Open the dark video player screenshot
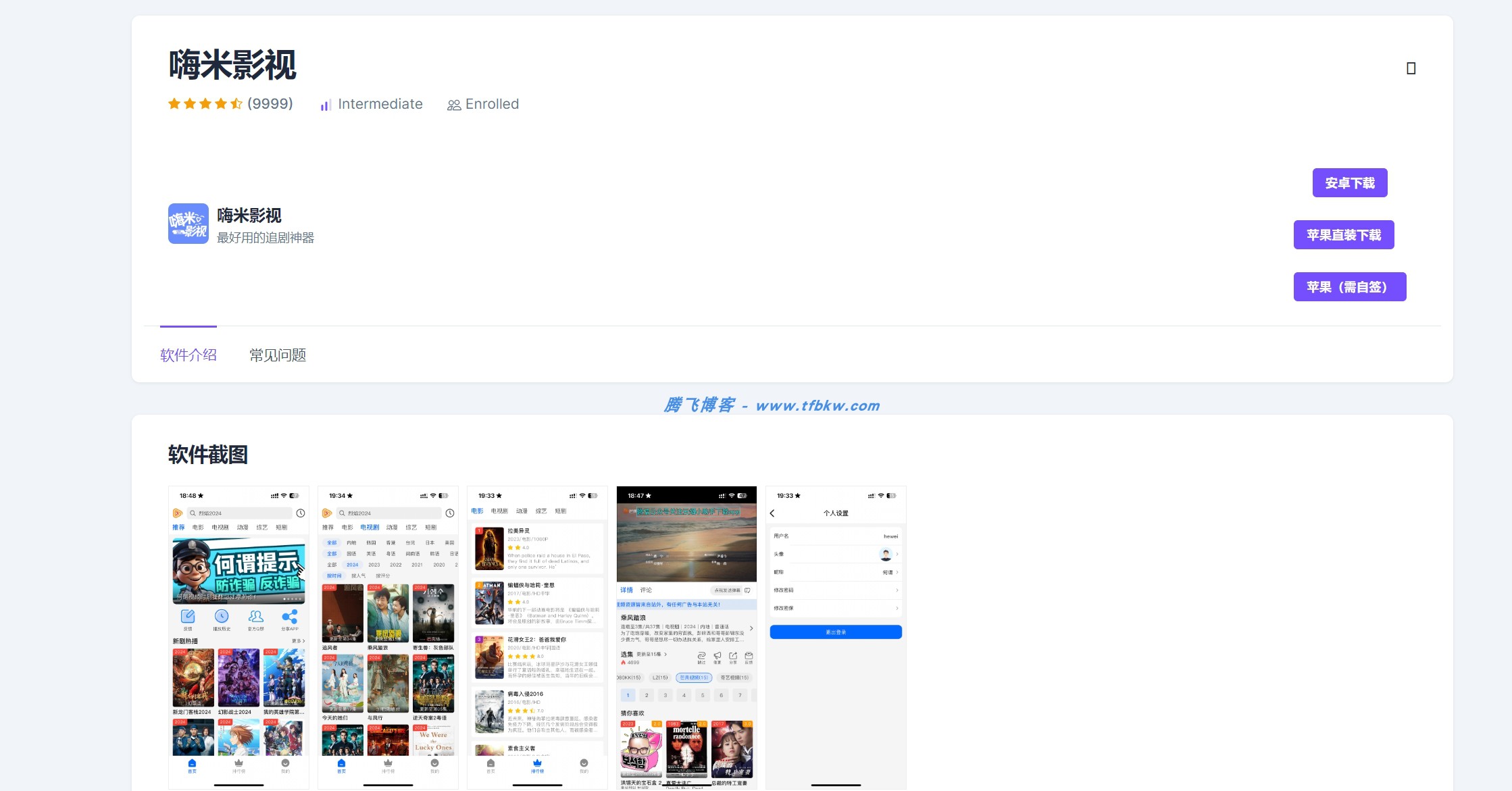Image resolution: width=1512 pixels, height=791 pixels. (686, 637)
